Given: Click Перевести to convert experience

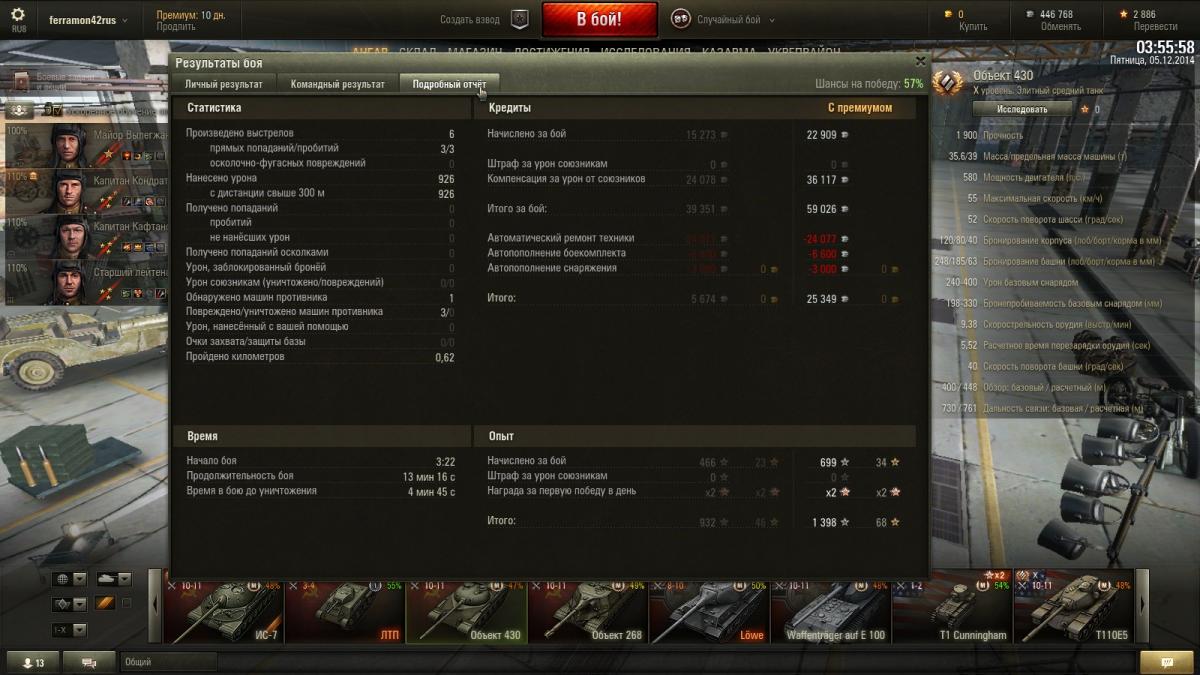Looking at the screenshot, I should pyautogui.click(x=1154, y=27).
